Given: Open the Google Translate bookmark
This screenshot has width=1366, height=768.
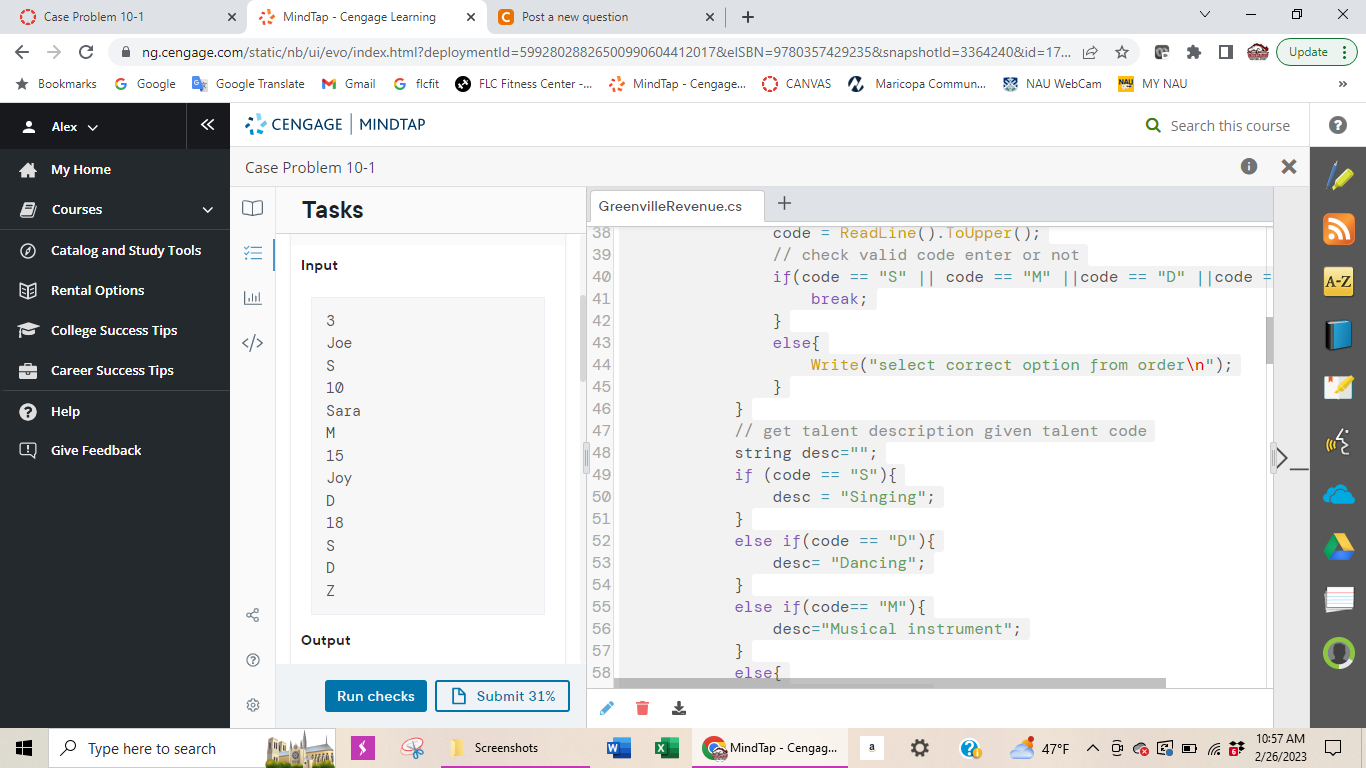Looking at the screenshot, I should [x=248, y=84].
